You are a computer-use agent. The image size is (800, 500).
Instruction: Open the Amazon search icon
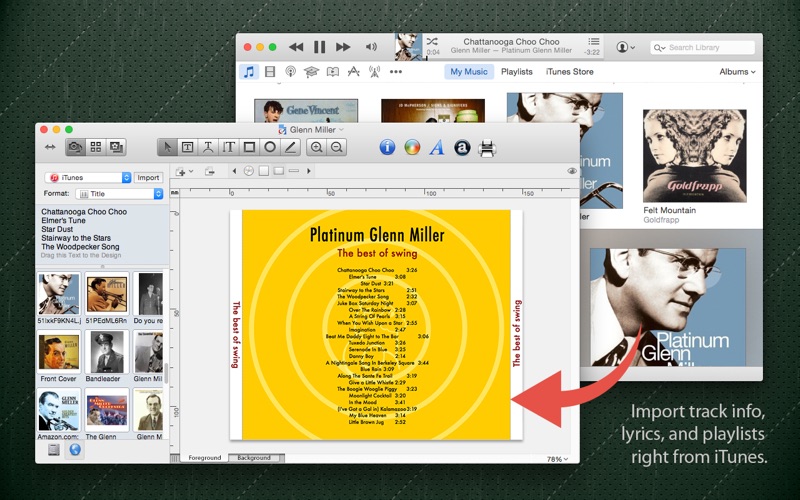(x=462, y=147)
